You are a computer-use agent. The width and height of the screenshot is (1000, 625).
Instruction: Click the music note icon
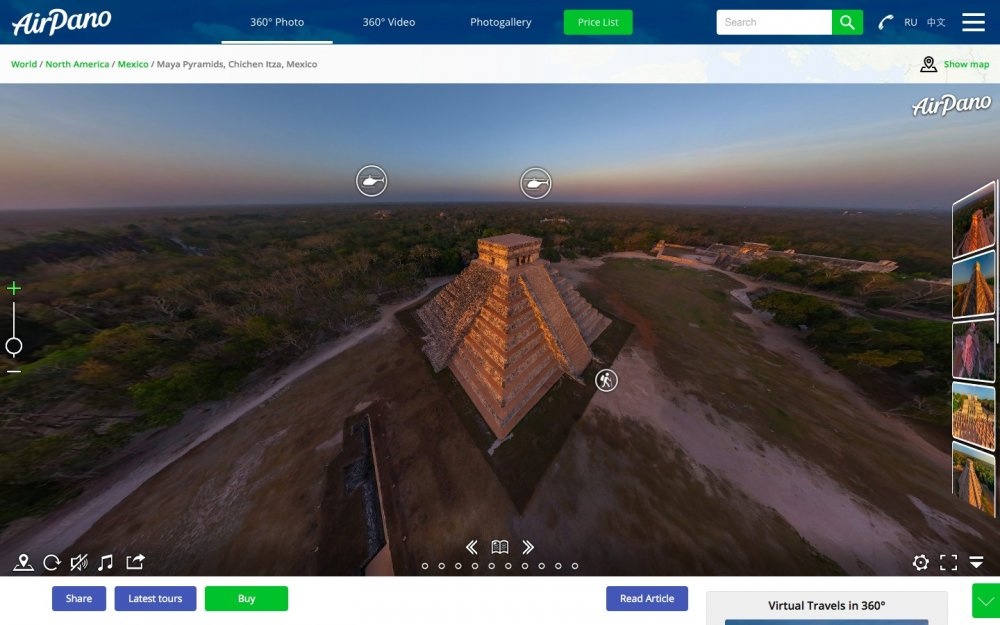106,563
